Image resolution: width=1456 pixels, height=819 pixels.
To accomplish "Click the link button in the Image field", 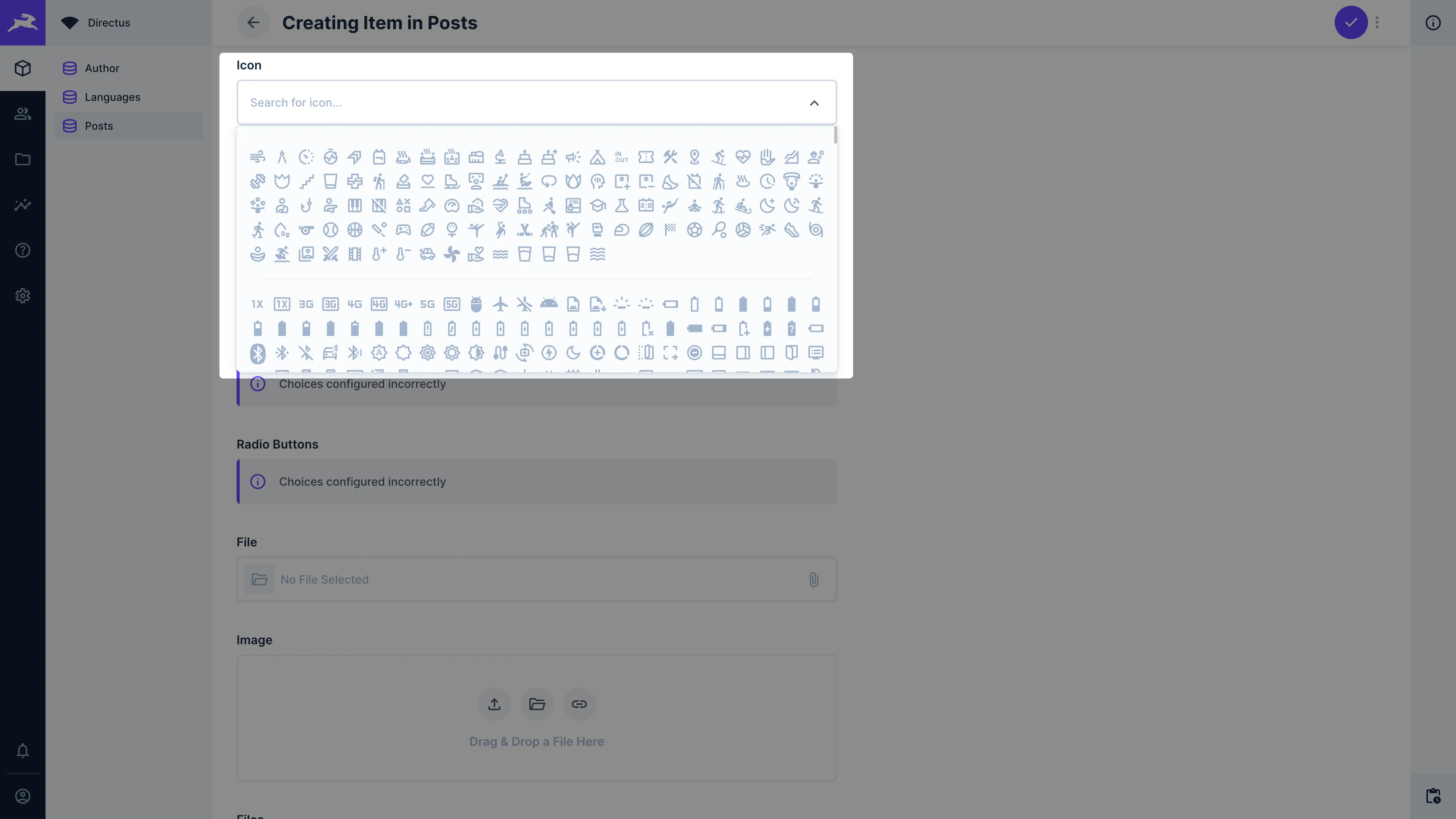I will pos(579,704).
